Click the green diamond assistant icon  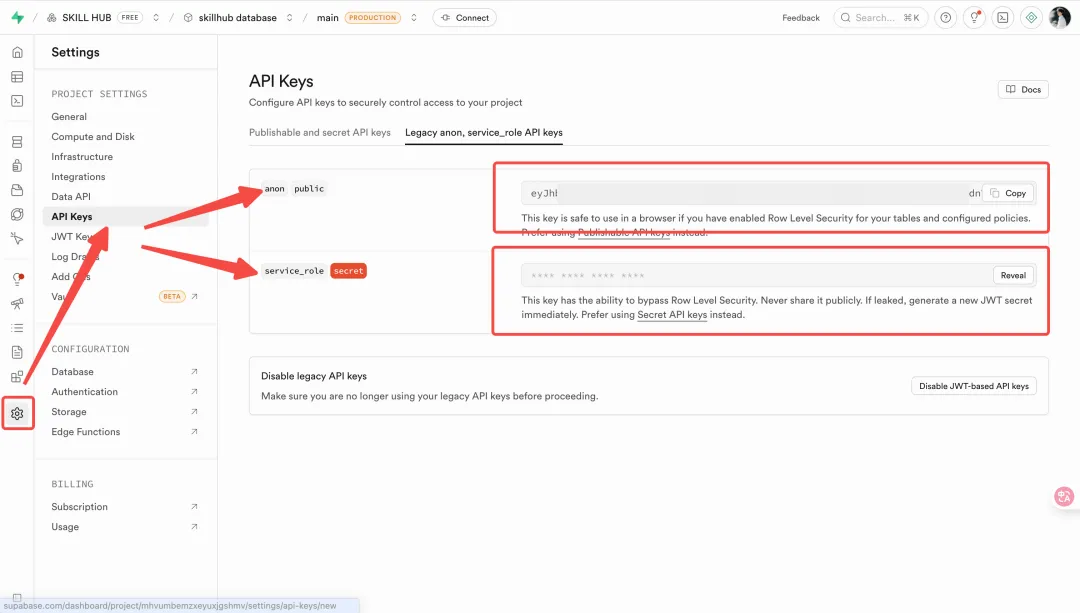(1031, 18)
